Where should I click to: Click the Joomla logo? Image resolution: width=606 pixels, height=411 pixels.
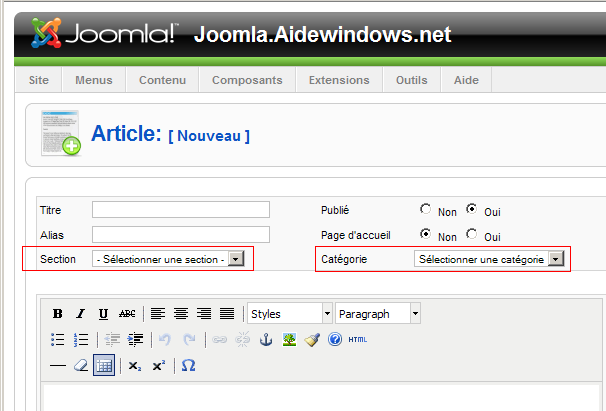[x=104, y=33]
